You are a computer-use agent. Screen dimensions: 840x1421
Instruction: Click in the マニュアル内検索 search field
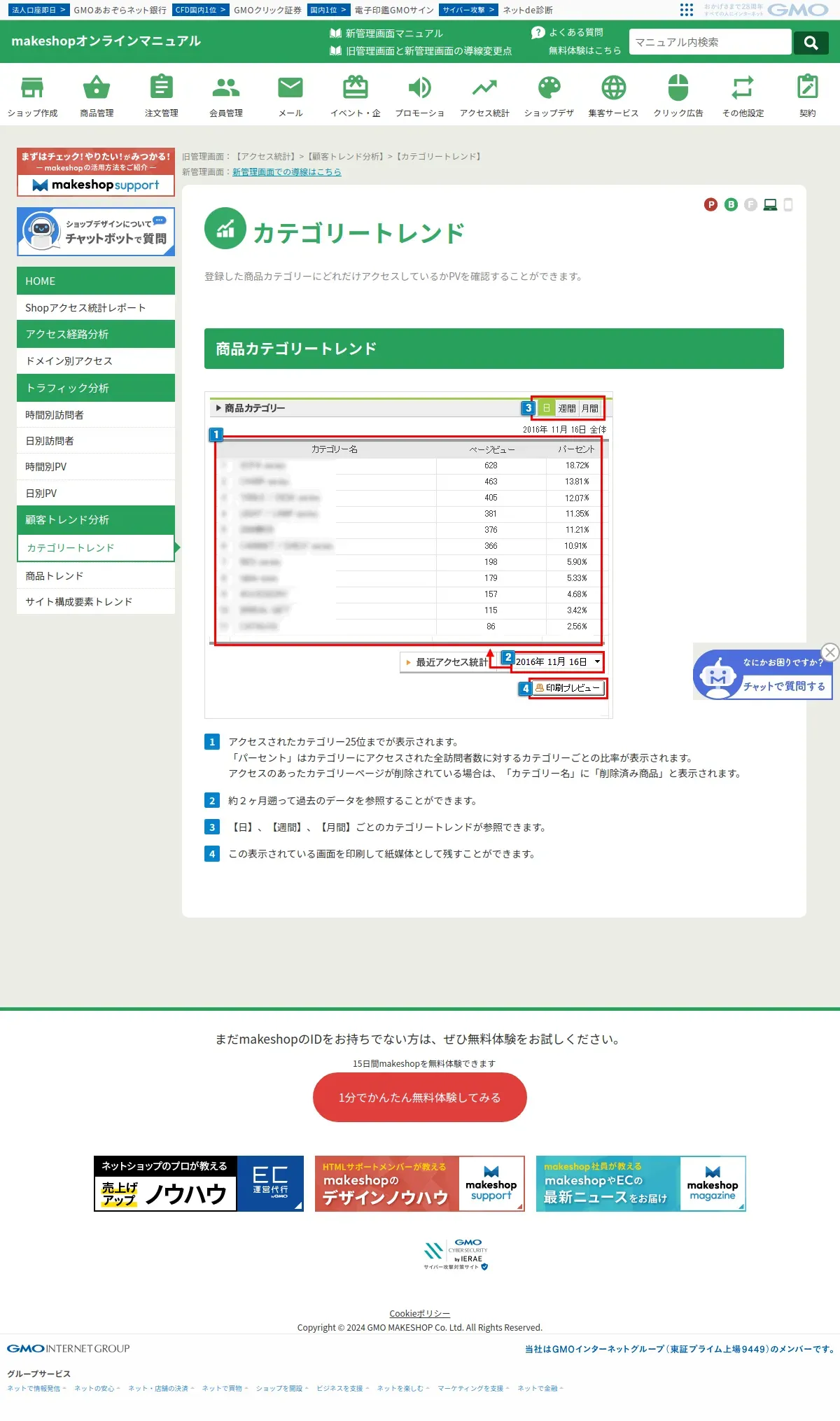(x=710, y=42)
